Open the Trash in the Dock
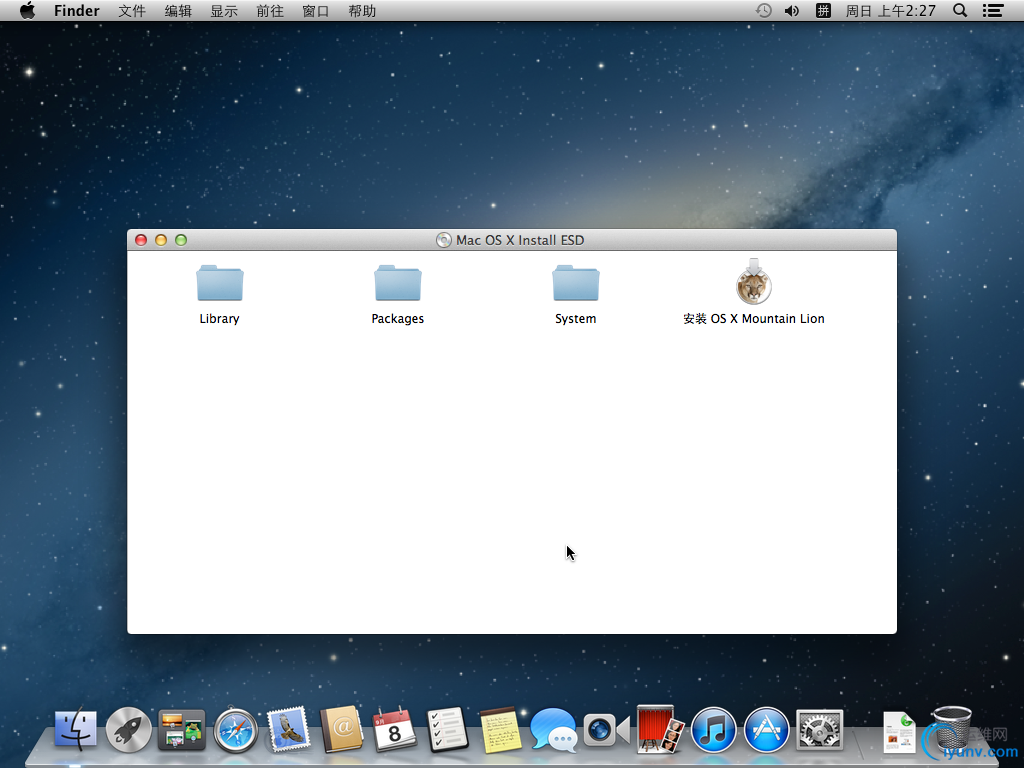 [x=952, y=729]
